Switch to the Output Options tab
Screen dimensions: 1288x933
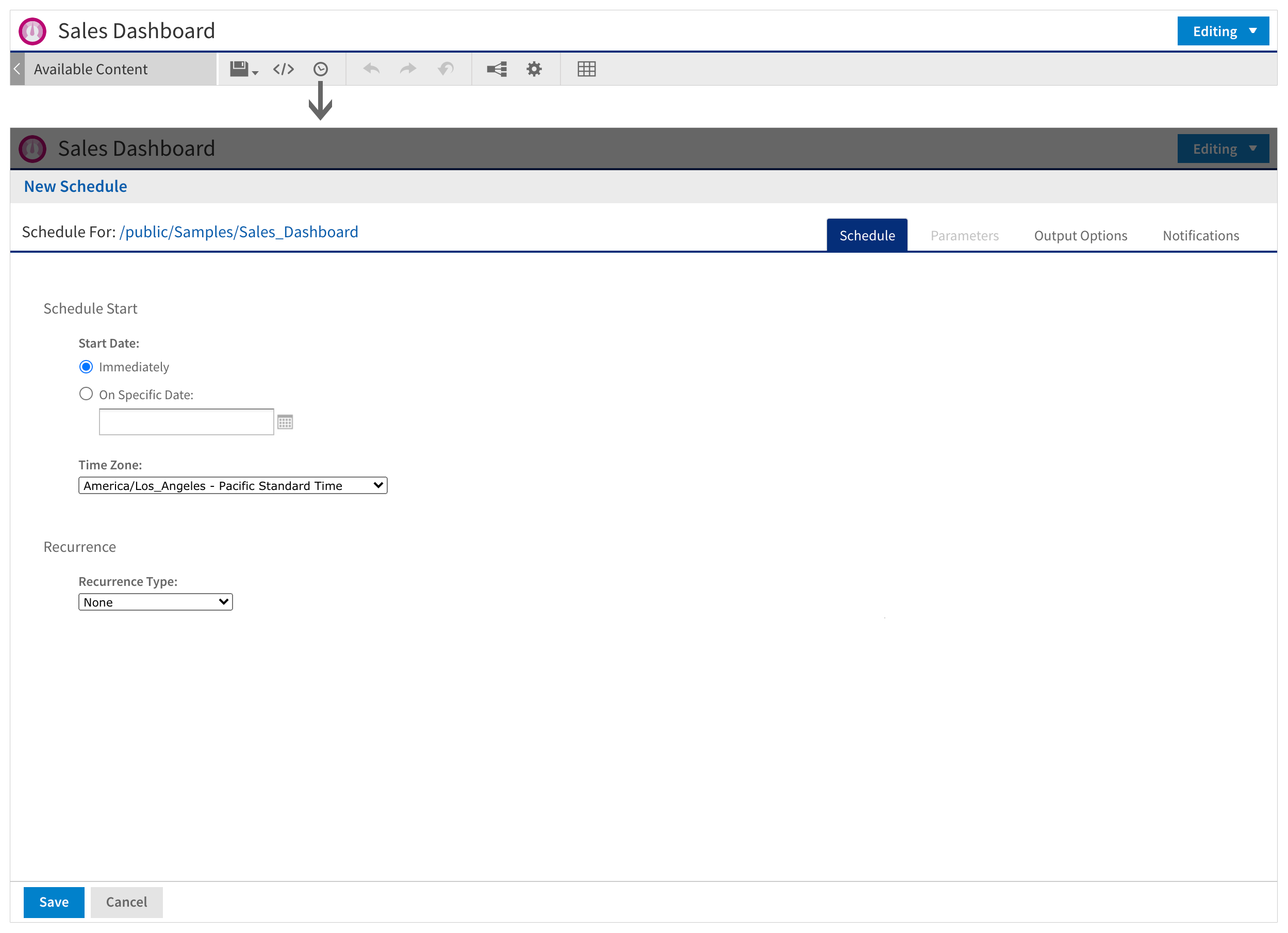tap(1080, 235)
